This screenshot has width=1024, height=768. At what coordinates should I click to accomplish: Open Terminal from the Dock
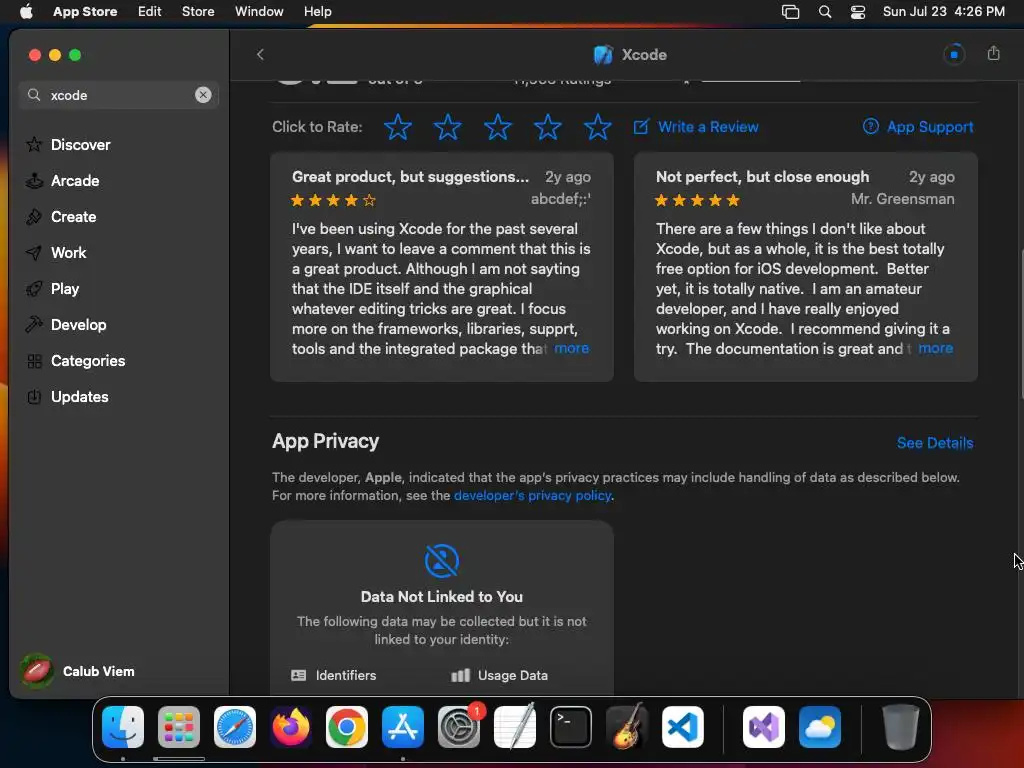tap(571, 727)
